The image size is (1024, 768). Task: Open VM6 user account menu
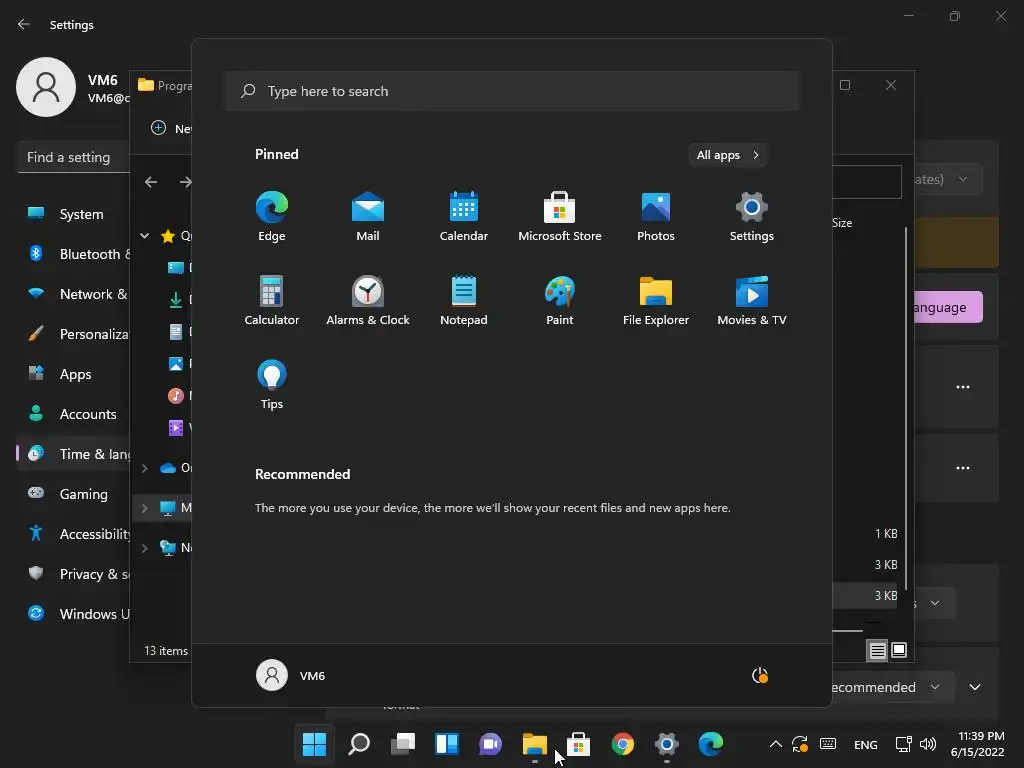(291, 675)
